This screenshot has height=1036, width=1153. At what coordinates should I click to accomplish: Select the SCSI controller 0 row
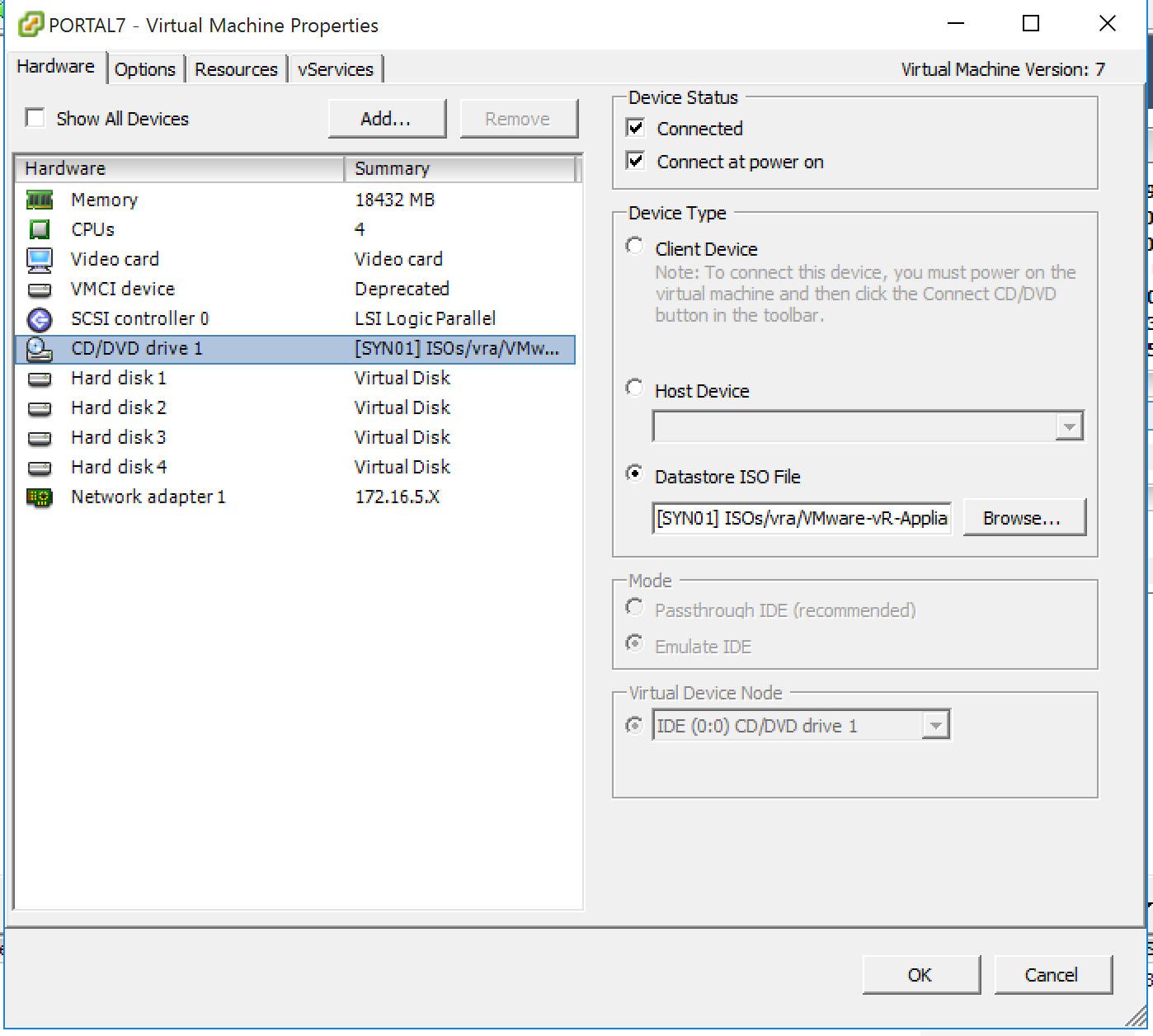coord(295,318)
